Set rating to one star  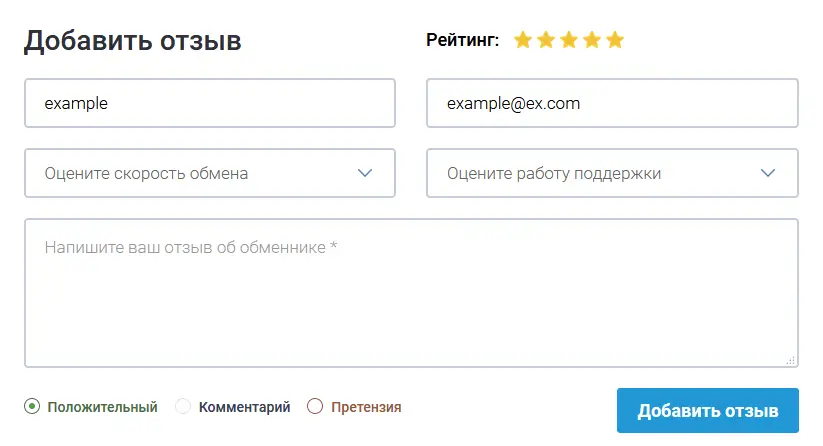coord(522,40)
